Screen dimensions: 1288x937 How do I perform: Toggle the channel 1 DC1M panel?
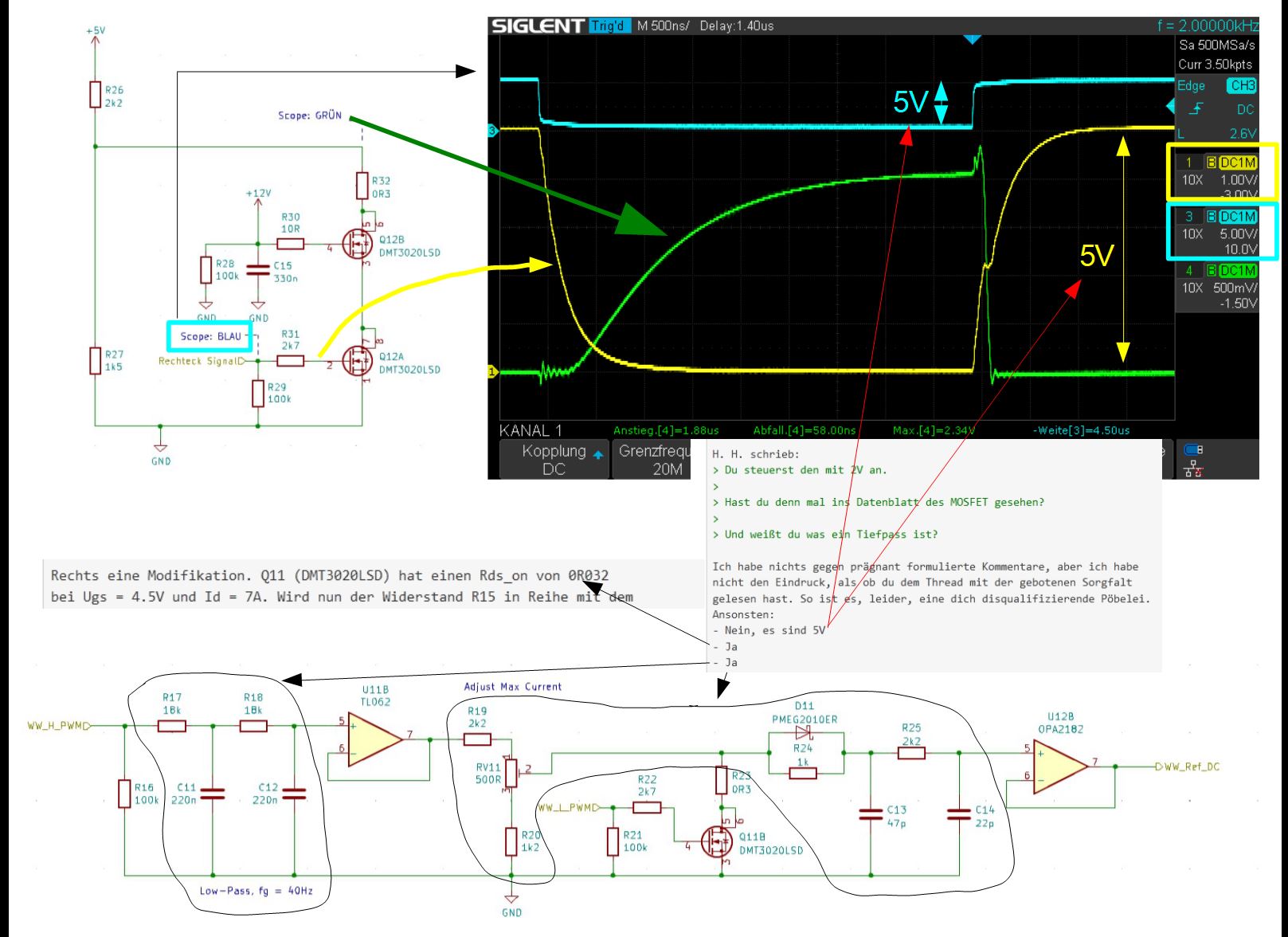(x=1222, y=171)
